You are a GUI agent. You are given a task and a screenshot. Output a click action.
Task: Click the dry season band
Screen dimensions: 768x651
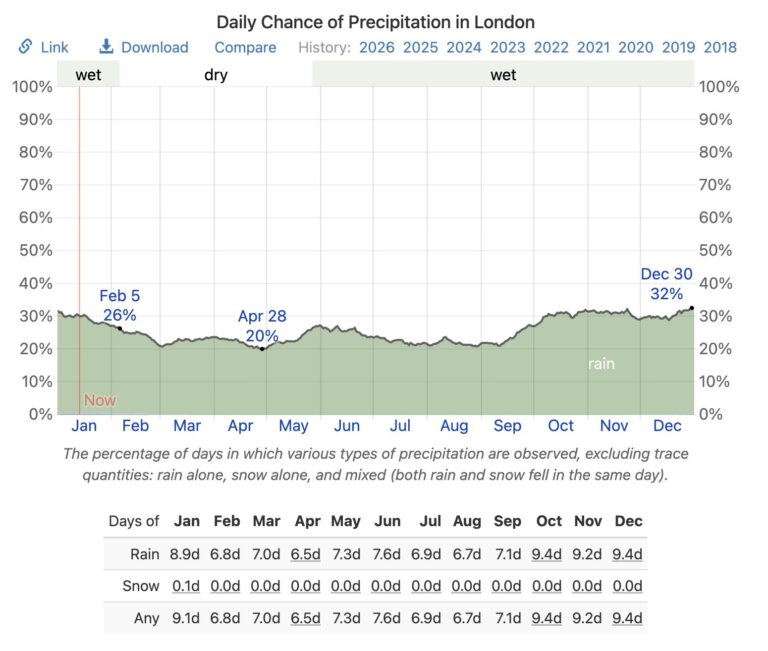coord(216,74)
